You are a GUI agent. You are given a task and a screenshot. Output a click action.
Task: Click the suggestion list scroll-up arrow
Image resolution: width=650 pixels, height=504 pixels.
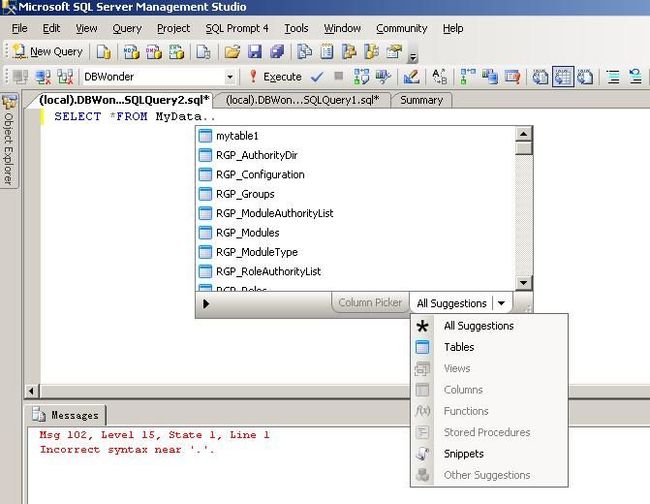click(523, 134)
